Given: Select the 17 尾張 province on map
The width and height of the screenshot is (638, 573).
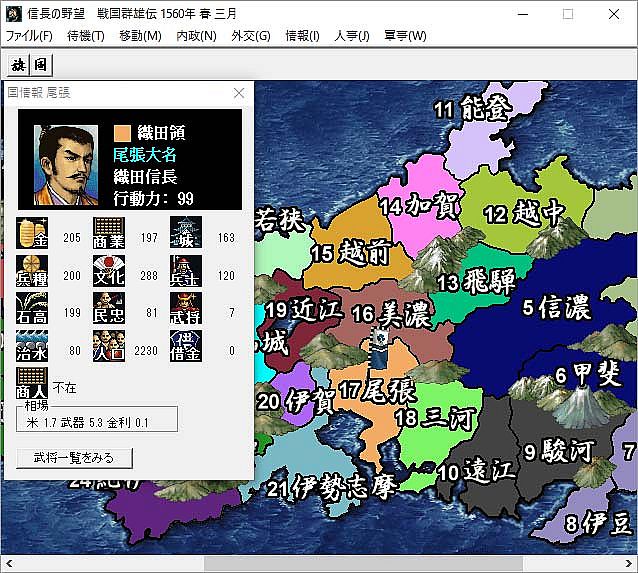Looking at the screenshot, I should pyautogui.click(x=377, y=391).
